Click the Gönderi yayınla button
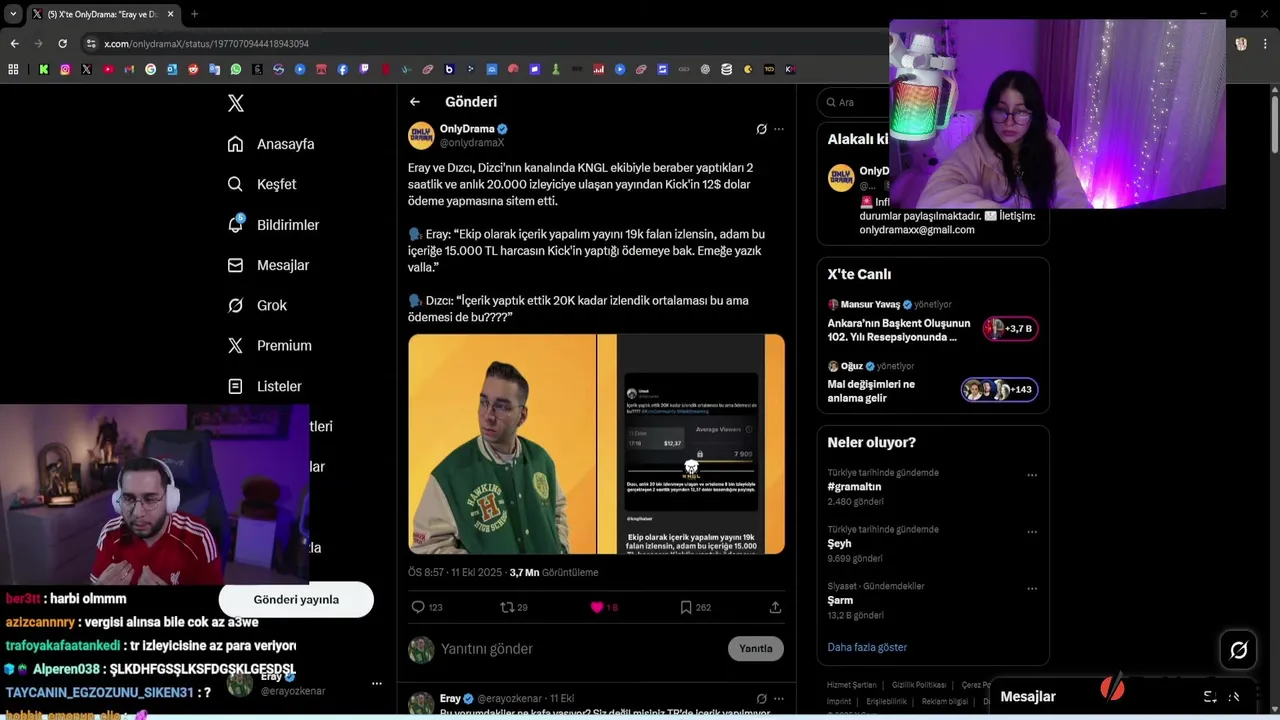The width and height of the screenshot is (1280, 720). click(x=296, y=600)
